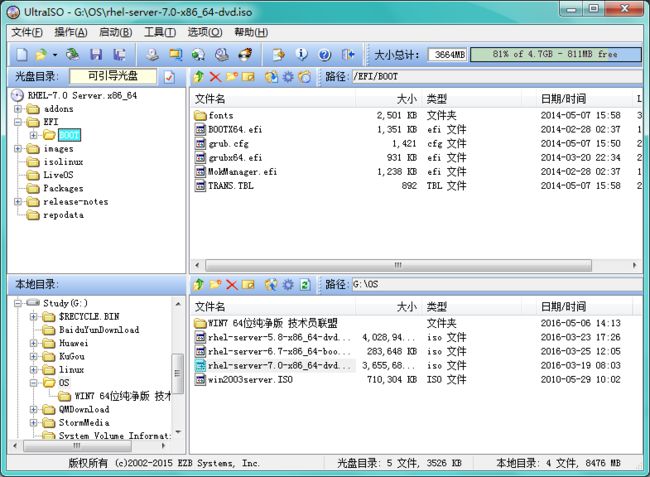Open the dropdown arrow beside the Open icon
The height and width of the screenshot is (477, 650).
click(x=55, y=55)
